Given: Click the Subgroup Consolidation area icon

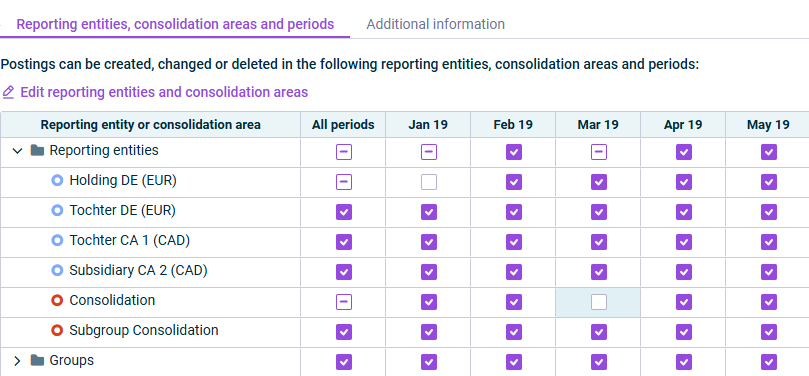Looking at the screenshot, I should [x=57, y=330].
